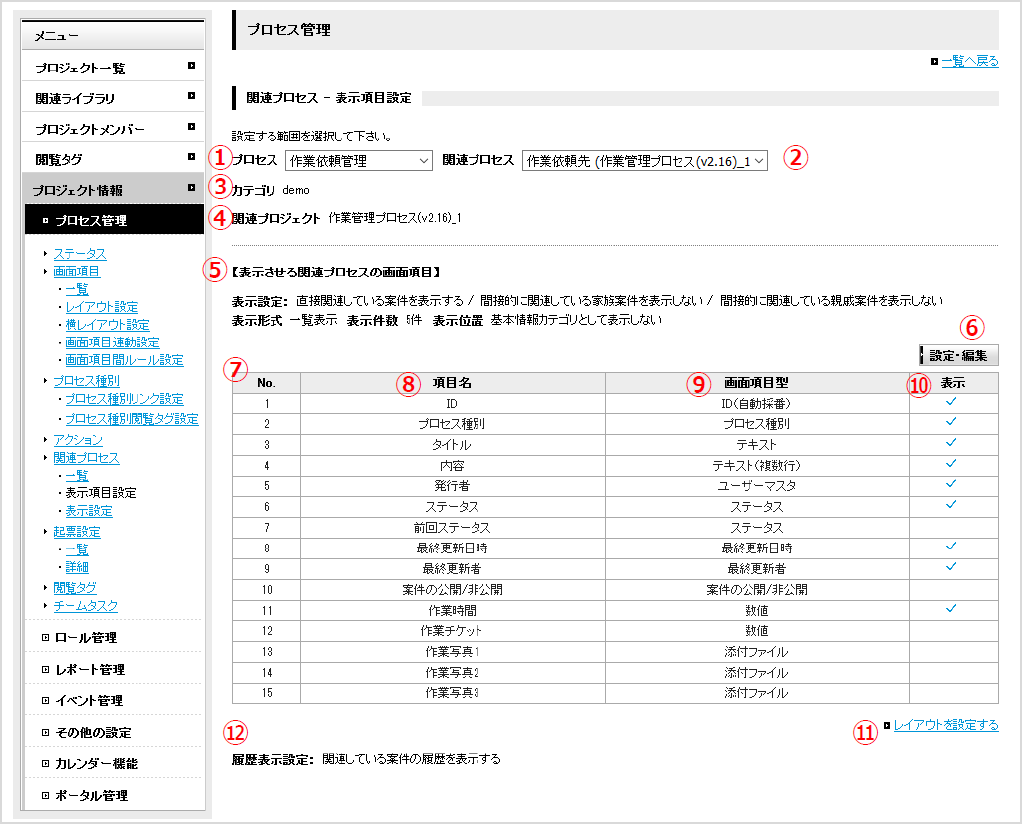Viewport: 1022px width, 824px height.
Task: Open プロセス種別リンク設定 in the sidebar
Action: tap(124, 399)
